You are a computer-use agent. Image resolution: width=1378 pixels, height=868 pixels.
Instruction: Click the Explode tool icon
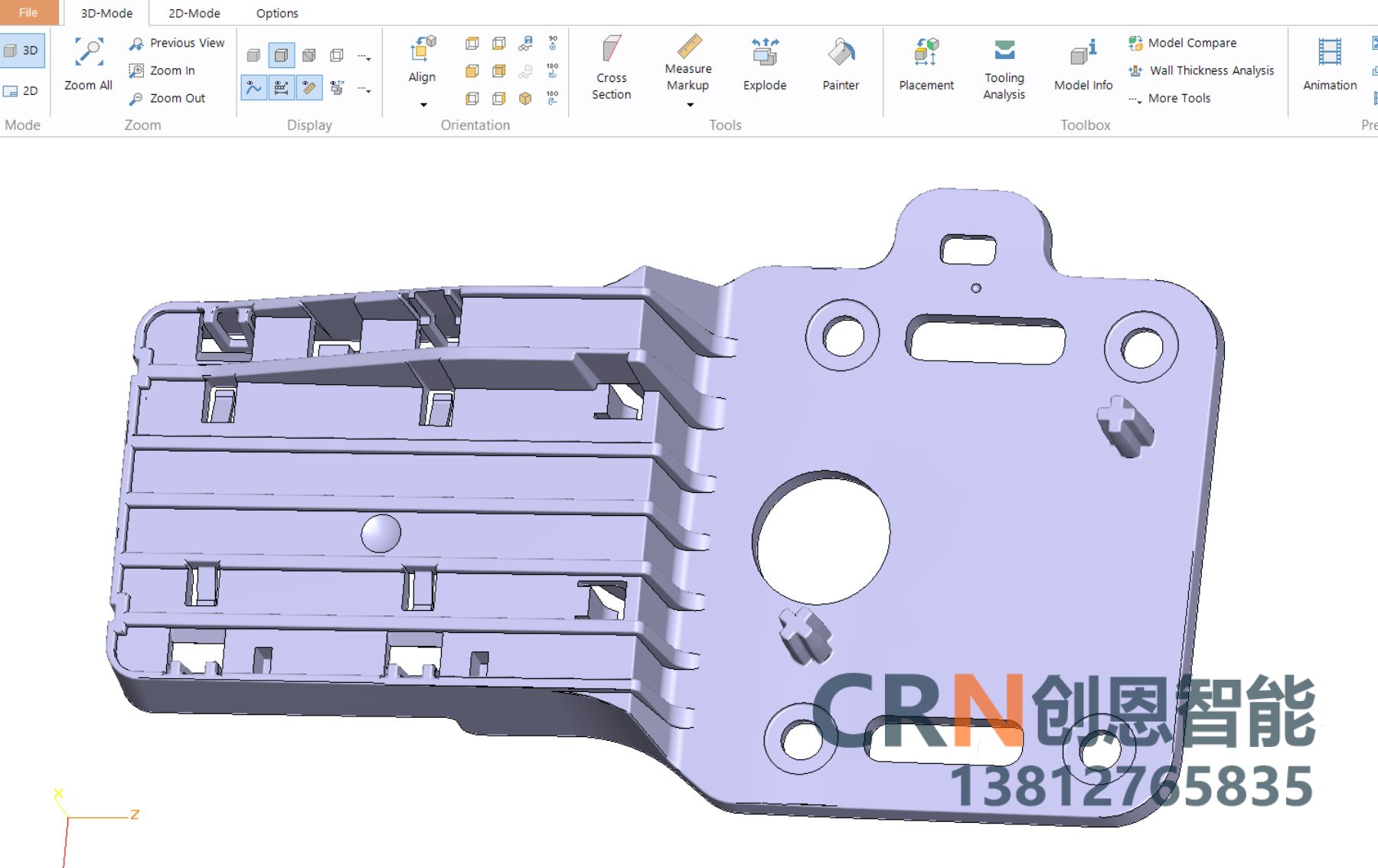coord(764,52)
